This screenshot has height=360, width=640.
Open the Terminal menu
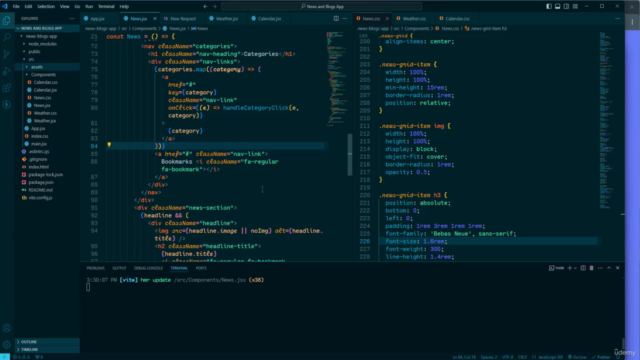(106, 7)
